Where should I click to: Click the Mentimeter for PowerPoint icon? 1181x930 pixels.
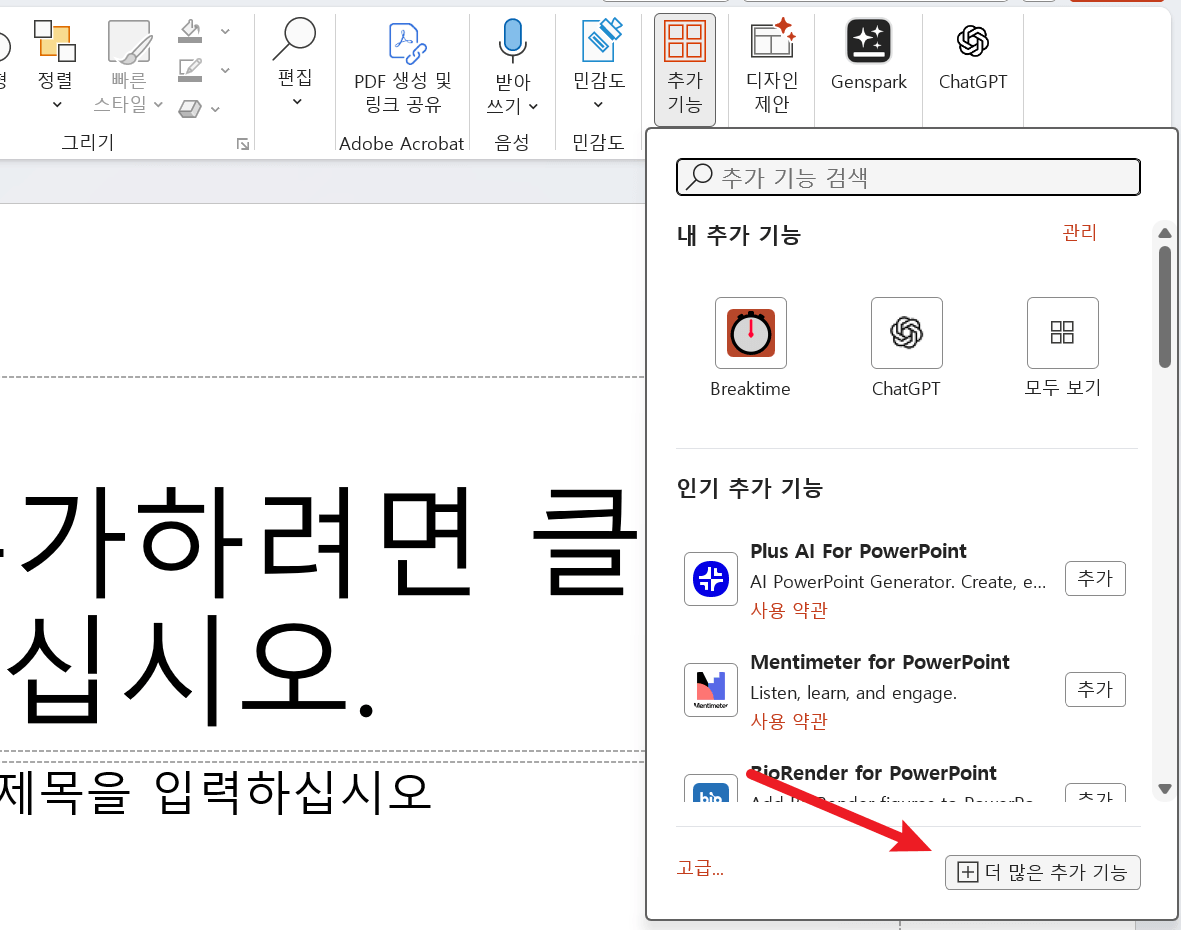click(710, 690)
